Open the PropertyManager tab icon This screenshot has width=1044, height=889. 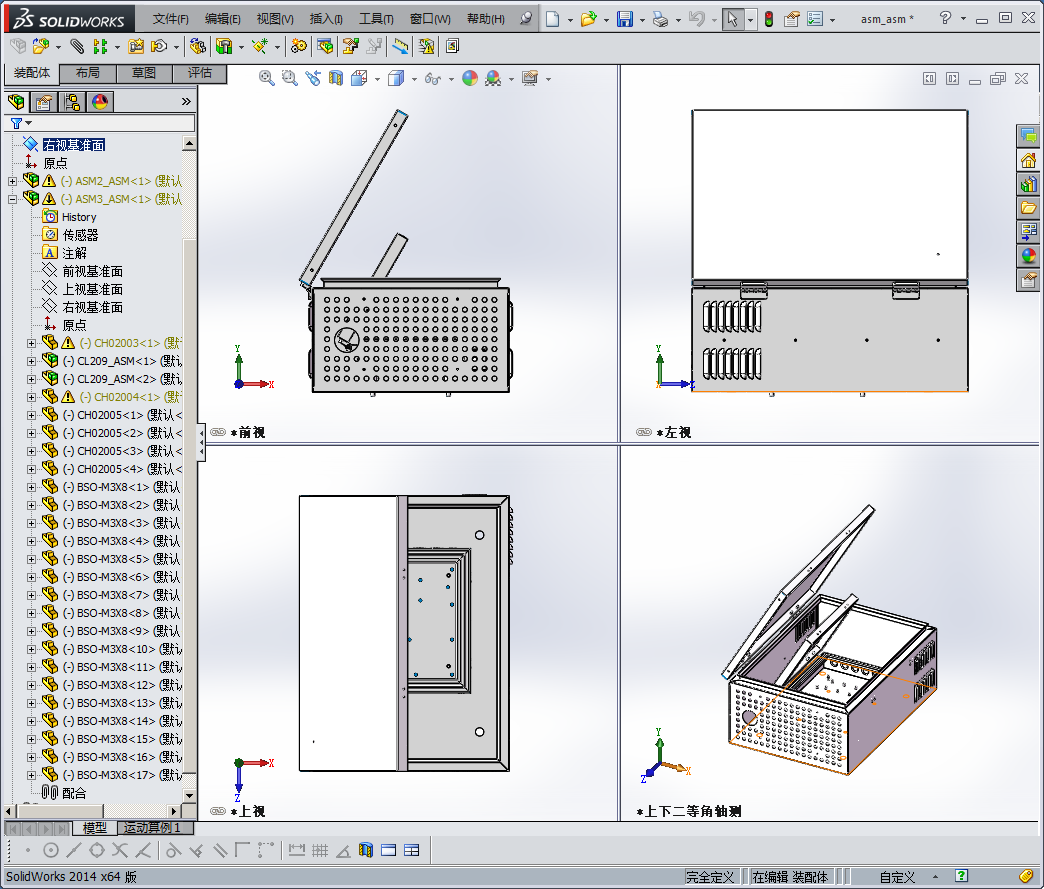click(x=44, y=102)
